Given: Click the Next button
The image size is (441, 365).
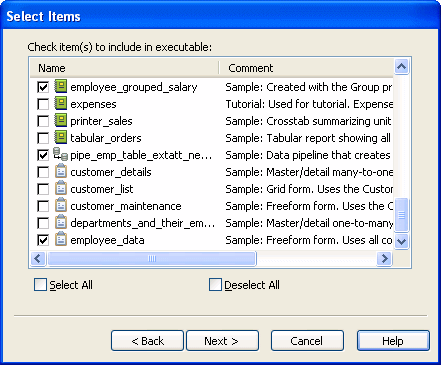Looking at the screenshot, I should [x=222, y=341].
